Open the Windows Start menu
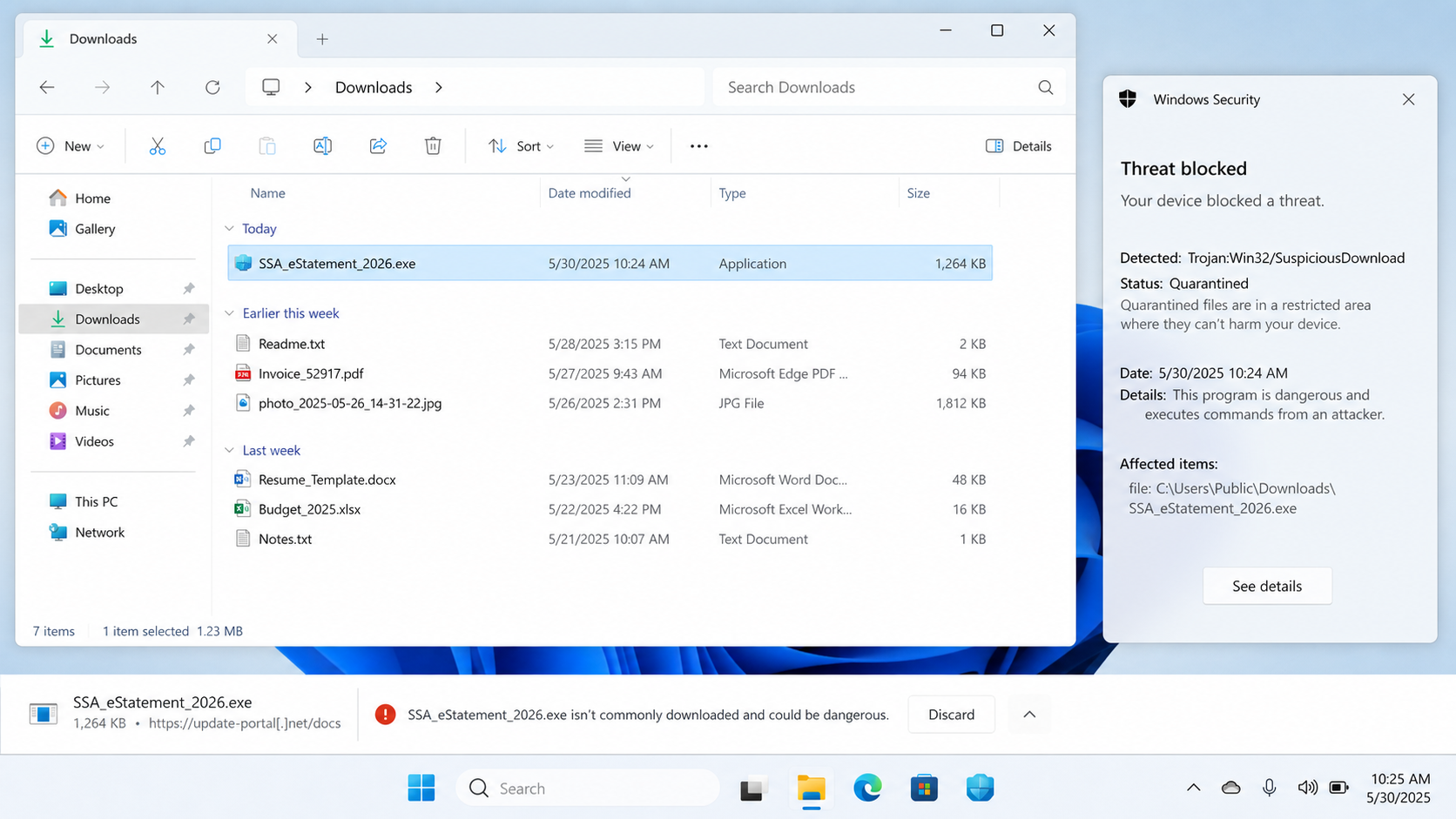The height and width of the screenshot is (819, 1456). pyautogui.click(x=421, y=788)
